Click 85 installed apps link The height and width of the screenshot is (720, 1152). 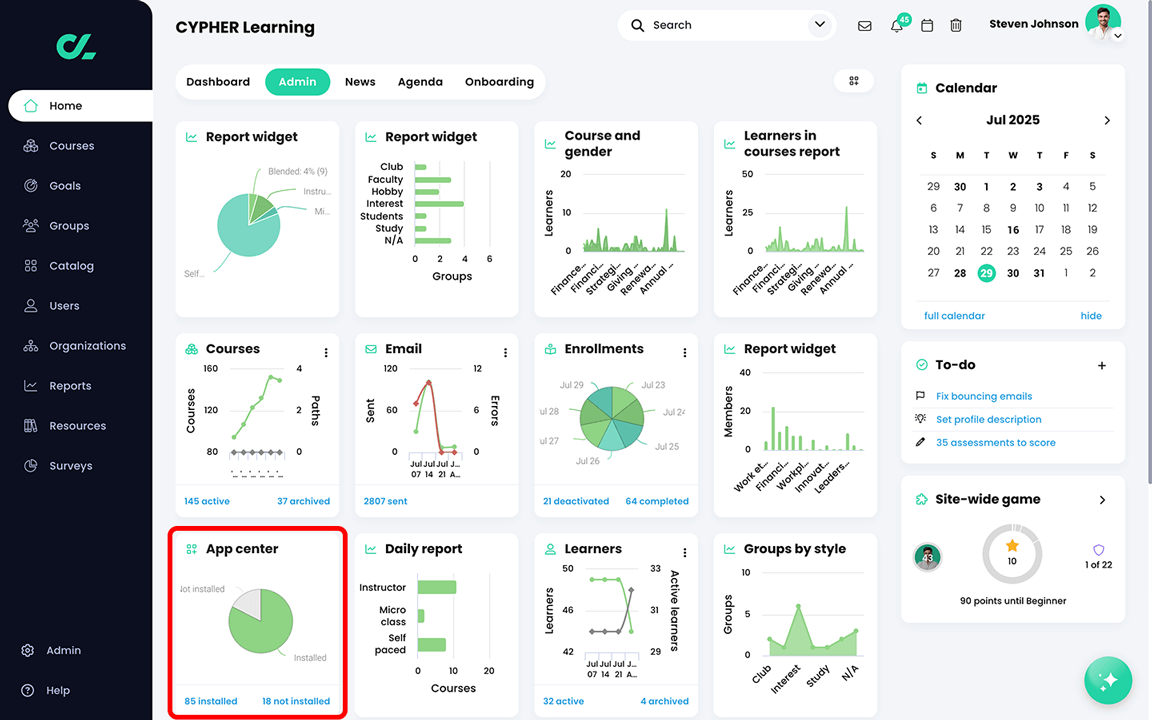[211, 701]
